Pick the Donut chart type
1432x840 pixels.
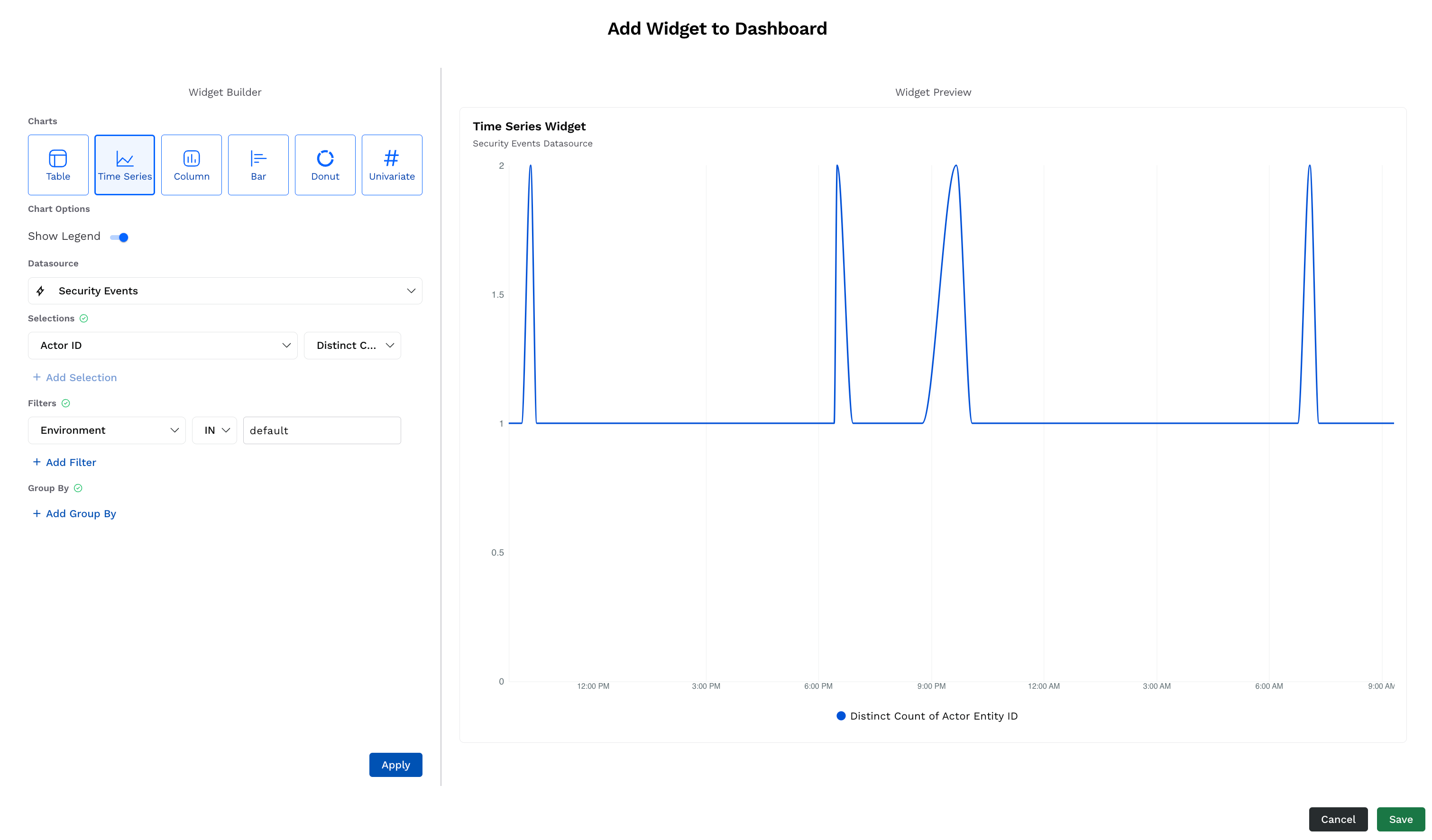325,164
